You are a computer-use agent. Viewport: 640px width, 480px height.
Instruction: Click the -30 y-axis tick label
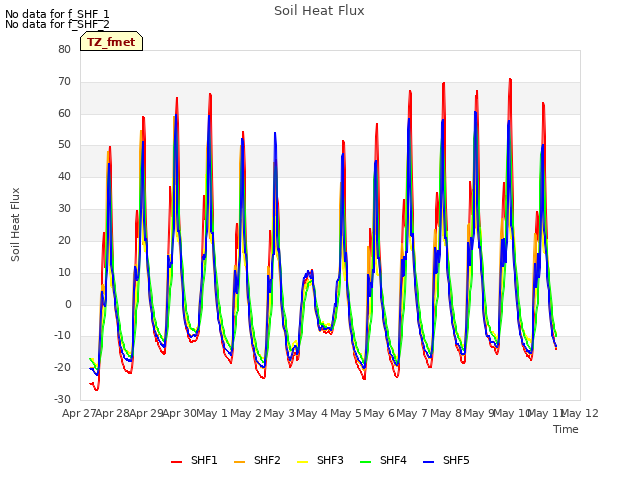click(63, 399)
